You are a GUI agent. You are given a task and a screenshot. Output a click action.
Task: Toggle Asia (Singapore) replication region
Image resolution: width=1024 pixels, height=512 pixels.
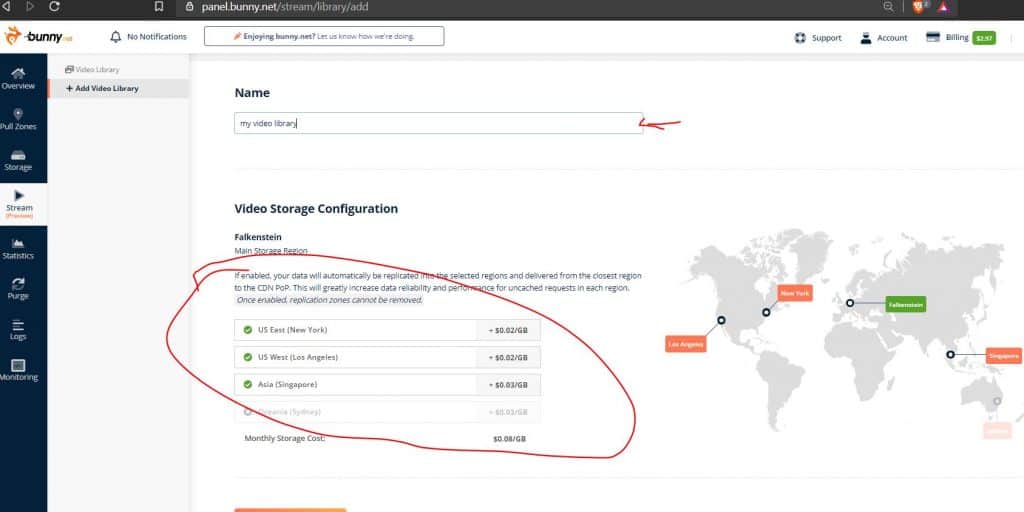(247, 384)
